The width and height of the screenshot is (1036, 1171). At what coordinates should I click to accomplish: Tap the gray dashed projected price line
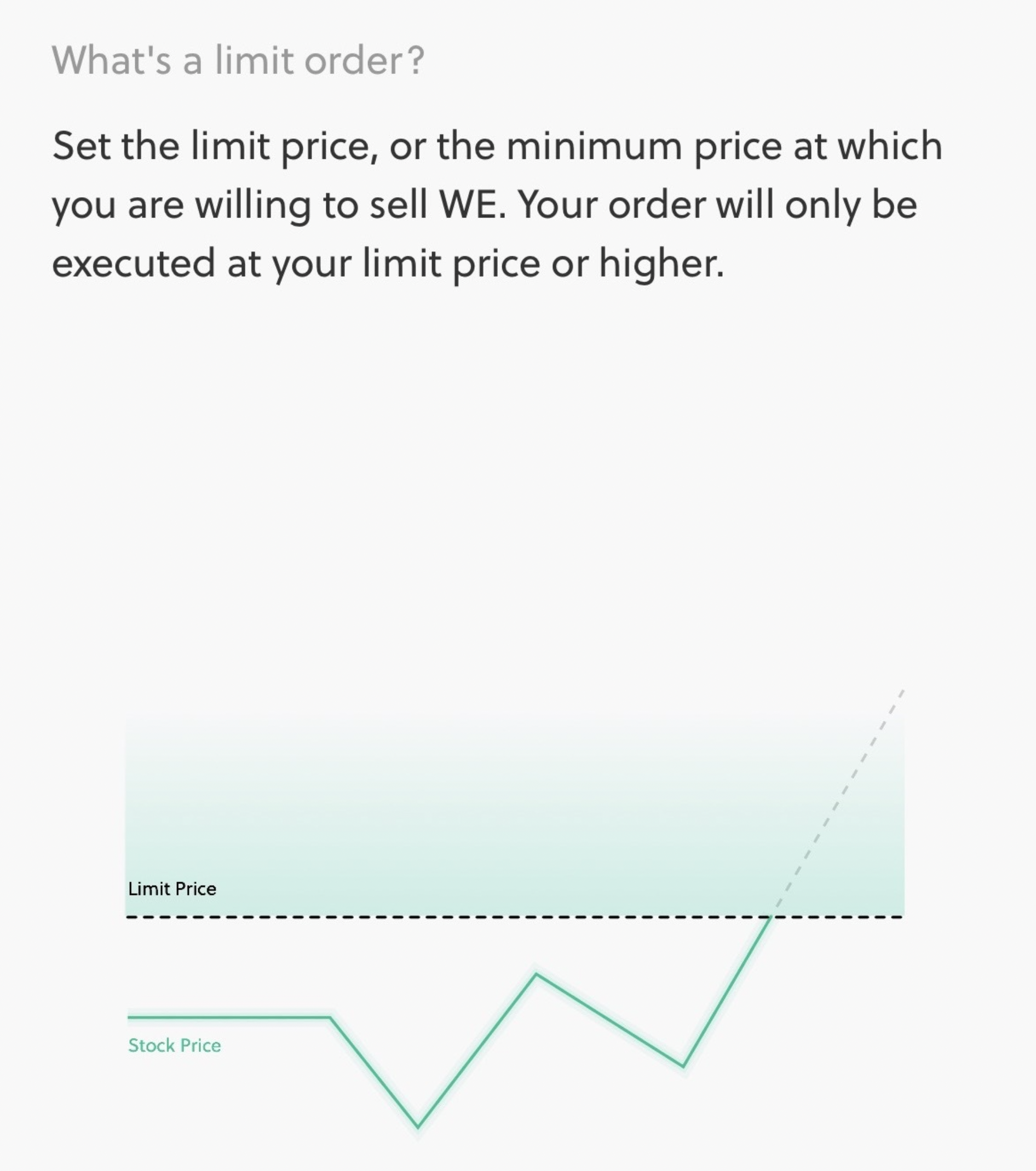coord(838,801)
